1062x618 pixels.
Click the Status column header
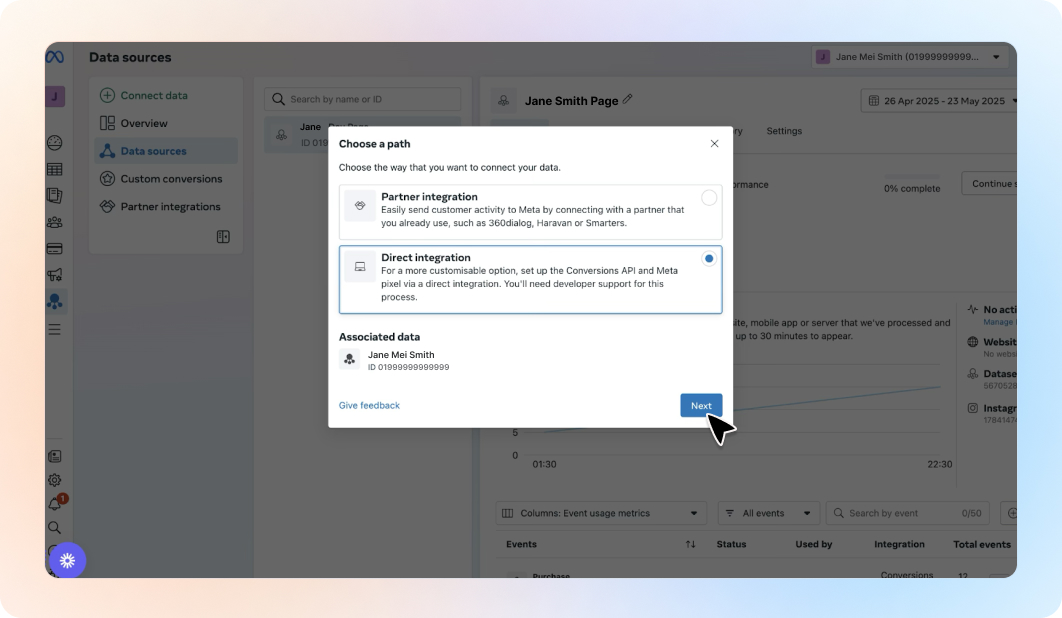pyautogui.click(x=731, y=544)
